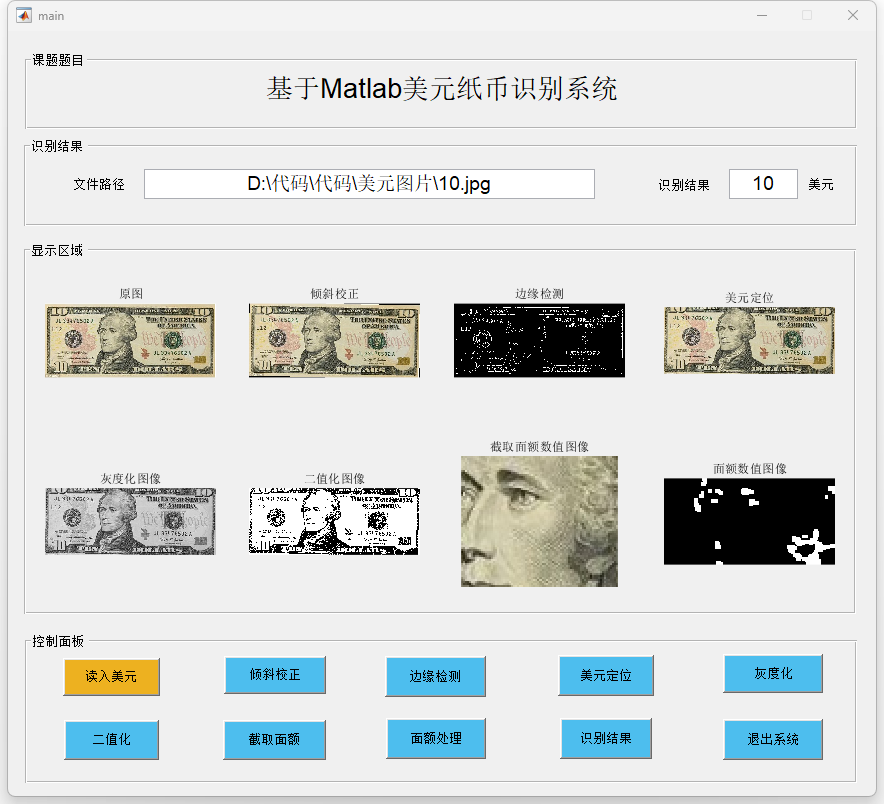Quit via the 退出系统 button
The height and width of the screenshot is (804, 884).
773,739
